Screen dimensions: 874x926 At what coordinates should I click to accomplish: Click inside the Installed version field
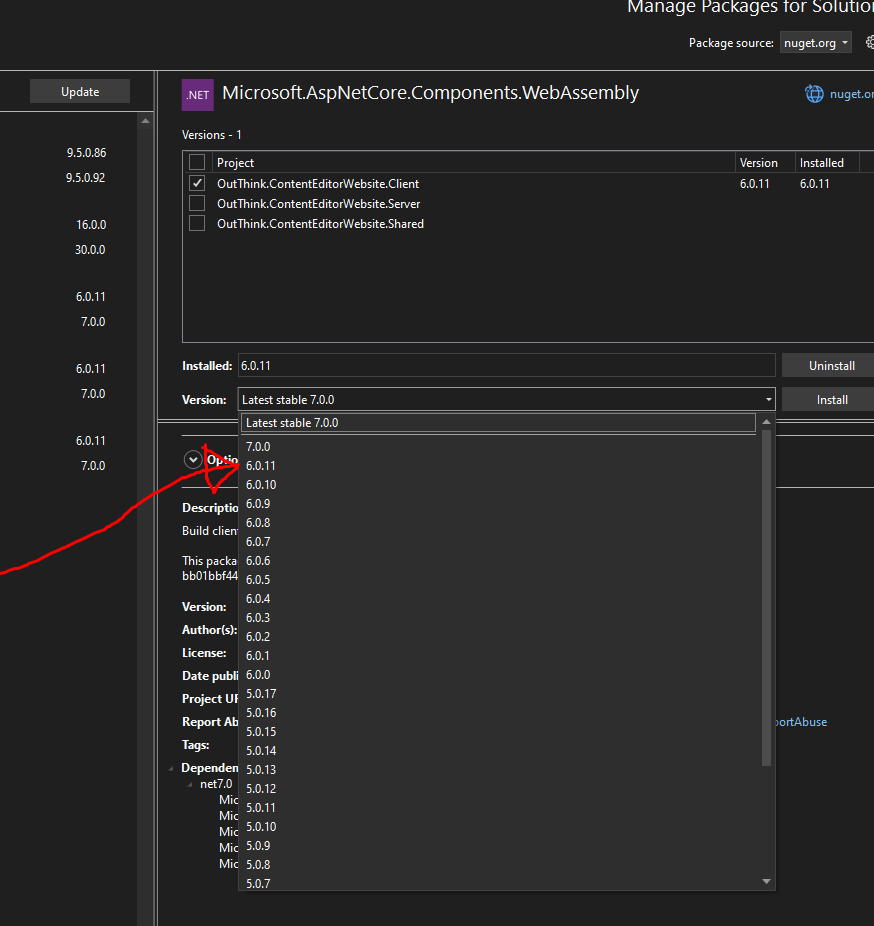click(500, 365)
